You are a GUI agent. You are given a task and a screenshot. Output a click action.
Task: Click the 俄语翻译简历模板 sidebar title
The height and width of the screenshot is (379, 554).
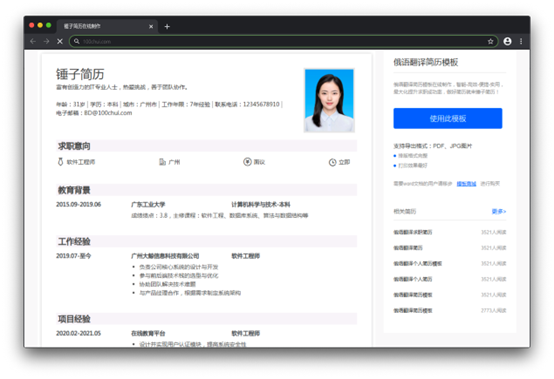(x=426, y=62)
